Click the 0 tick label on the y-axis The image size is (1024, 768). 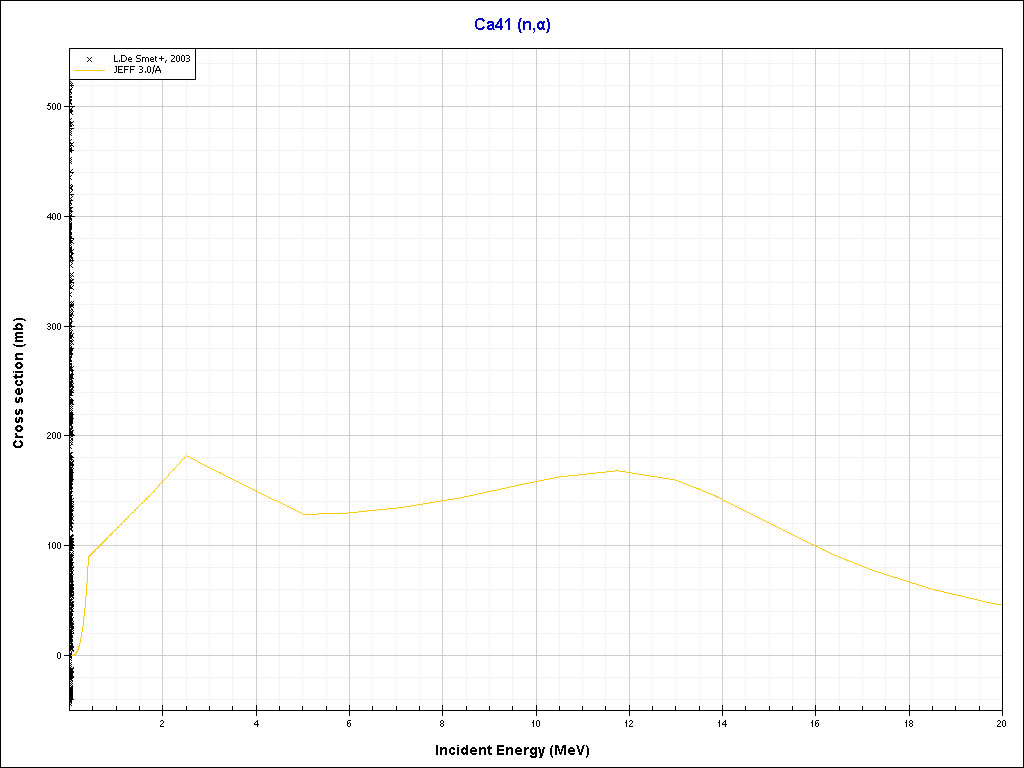(x=59, y=656)
